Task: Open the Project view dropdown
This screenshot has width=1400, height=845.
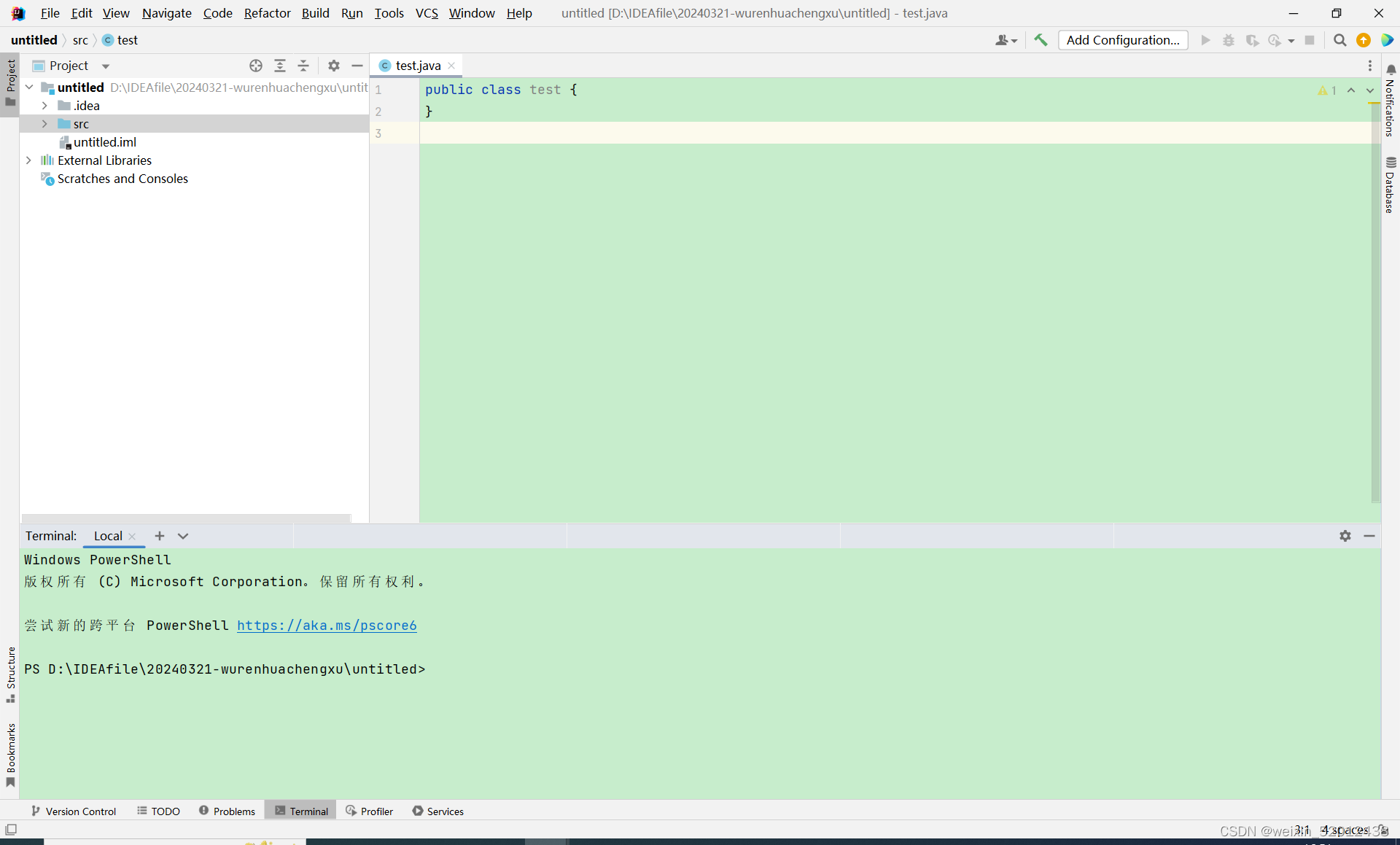Action: (x=106, y=66)
